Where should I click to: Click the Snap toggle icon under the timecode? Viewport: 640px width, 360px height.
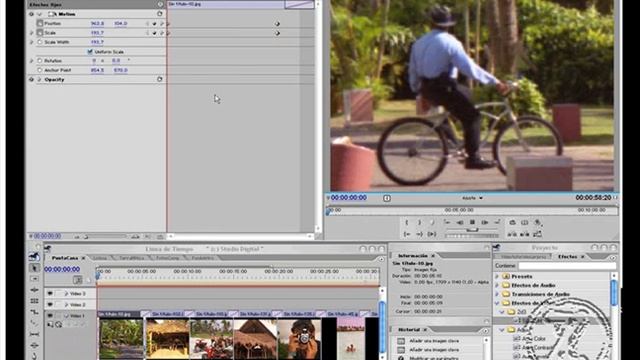coord(77,280)
